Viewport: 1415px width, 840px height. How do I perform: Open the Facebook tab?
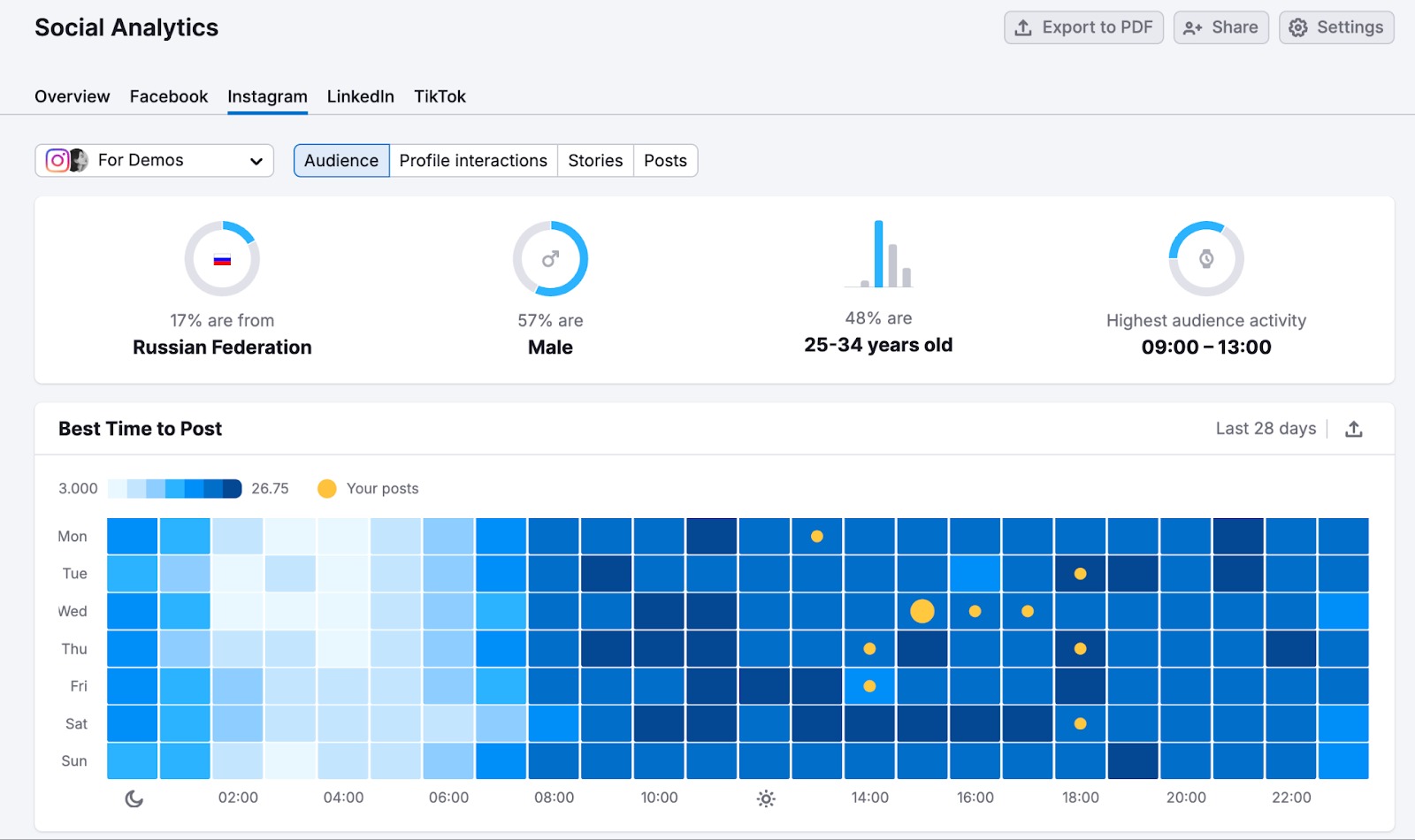[x=169, y=96]
